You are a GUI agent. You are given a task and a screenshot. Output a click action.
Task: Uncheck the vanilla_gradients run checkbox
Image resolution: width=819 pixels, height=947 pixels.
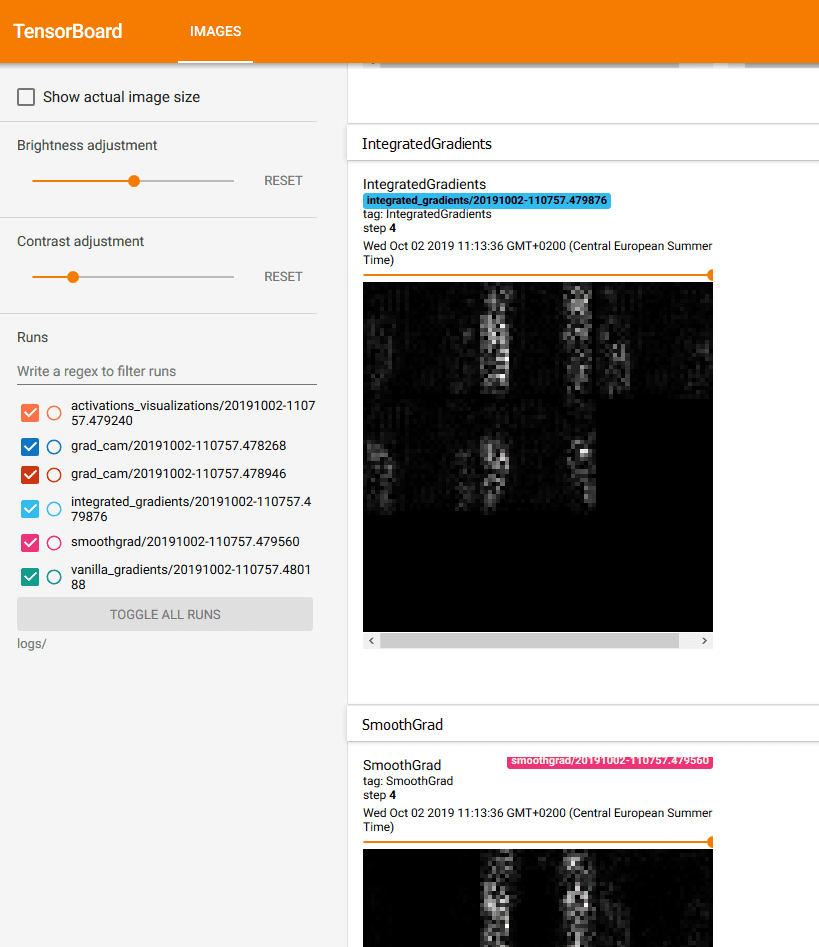point(30,577)
